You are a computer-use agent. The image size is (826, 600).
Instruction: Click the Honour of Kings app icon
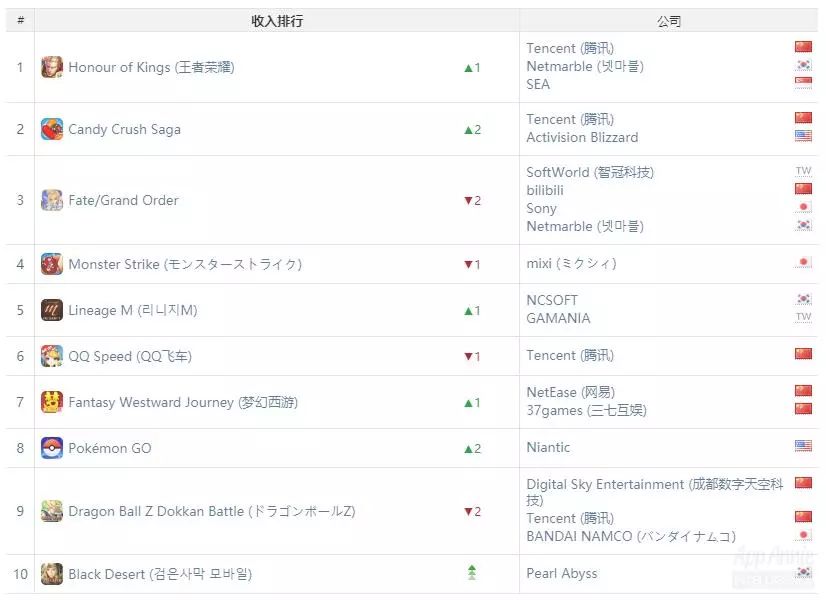(52, 67)
